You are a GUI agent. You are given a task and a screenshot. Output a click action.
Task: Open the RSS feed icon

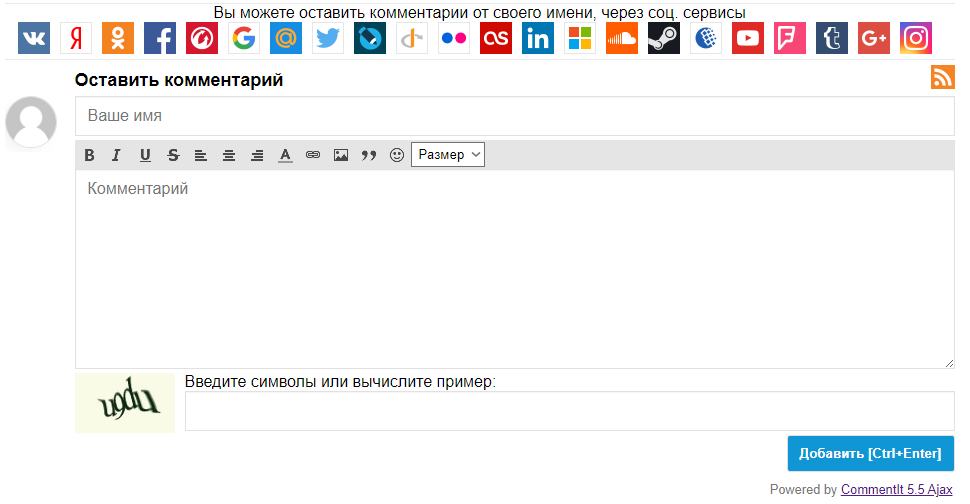[942, 77]
